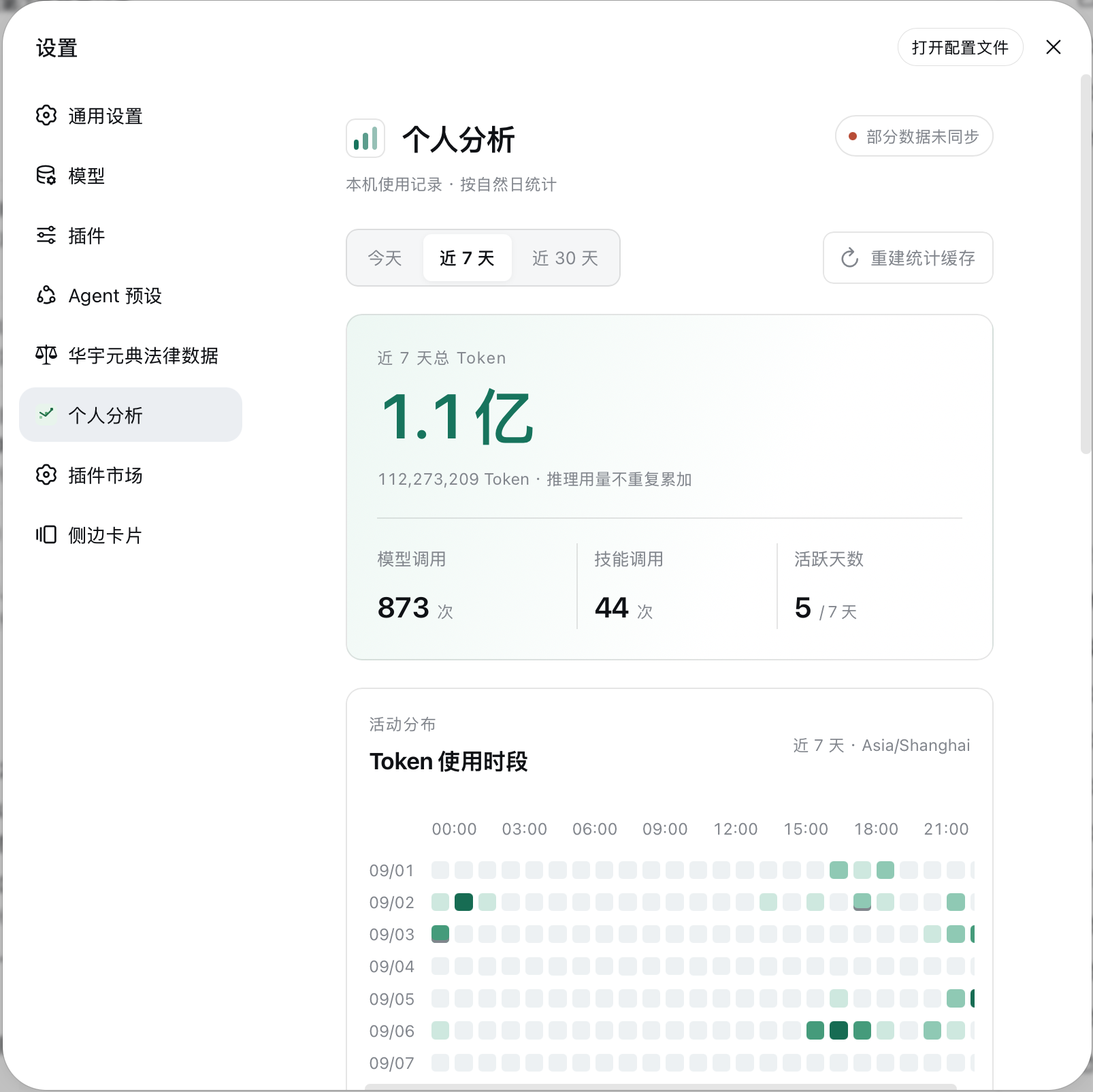Click the red dot sync status indicator
The image size is (1093, 1092).
pos(852,137)
